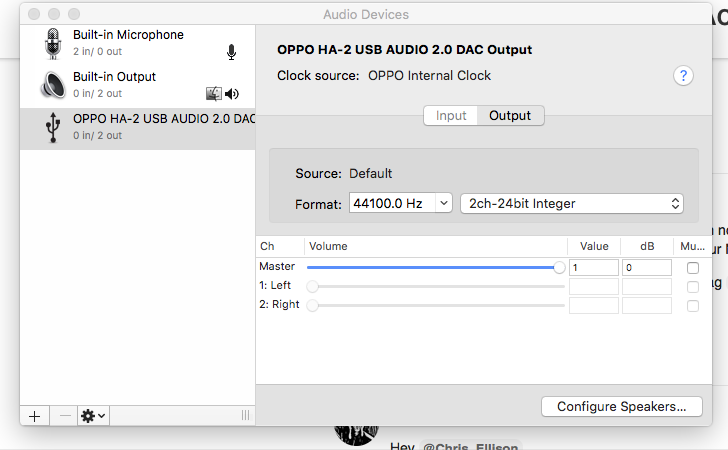728x450 pixels.
Task: Click the sidebar resize grip handle
Action: tap(246, 415)
